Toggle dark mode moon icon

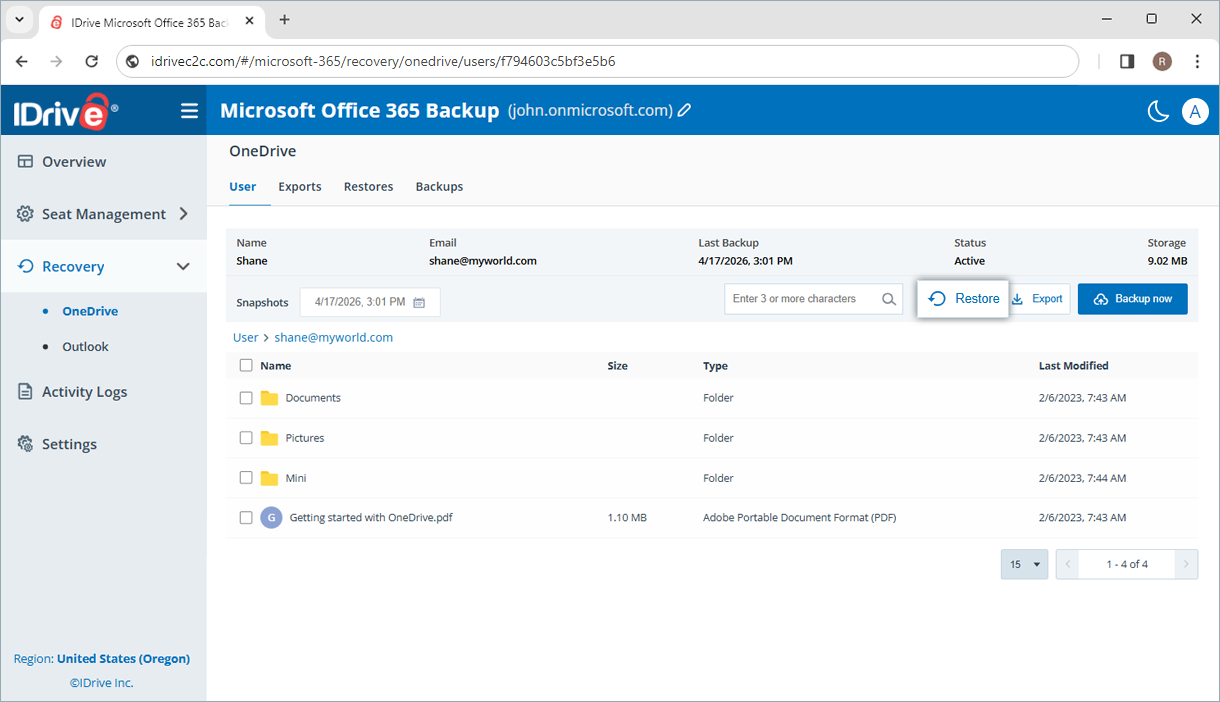[1158, 111]
